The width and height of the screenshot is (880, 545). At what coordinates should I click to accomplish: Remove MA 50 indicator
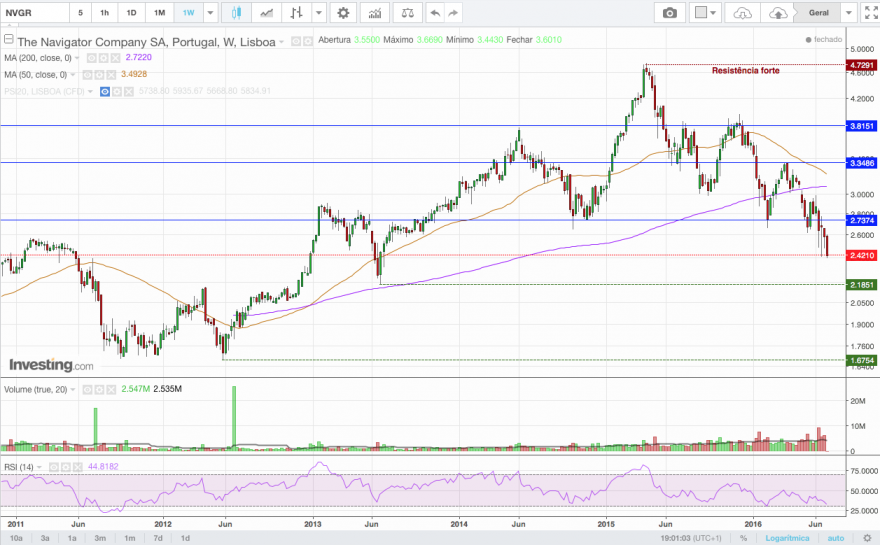pos(111,75)
